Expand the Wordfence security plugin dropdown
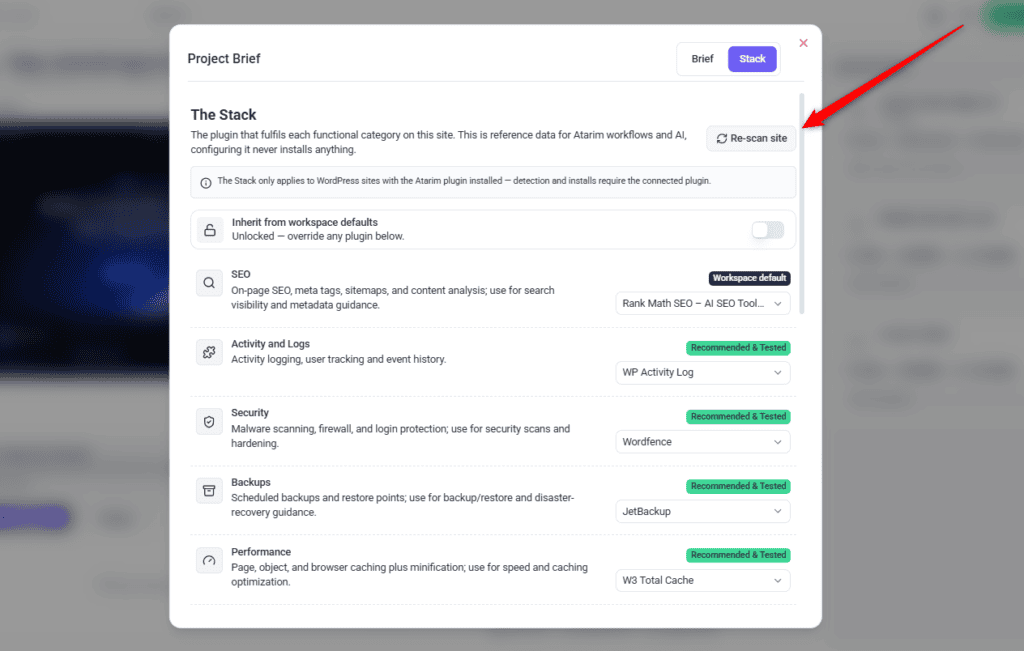This screenshot has height=651, width=1024. point(703,442)
